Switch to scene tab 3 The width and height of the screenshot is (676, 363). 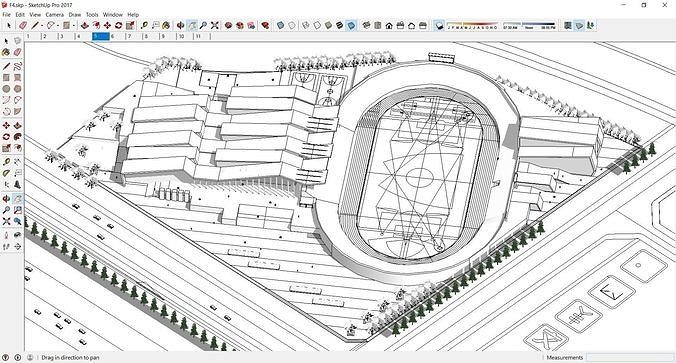tap(66, 36)
